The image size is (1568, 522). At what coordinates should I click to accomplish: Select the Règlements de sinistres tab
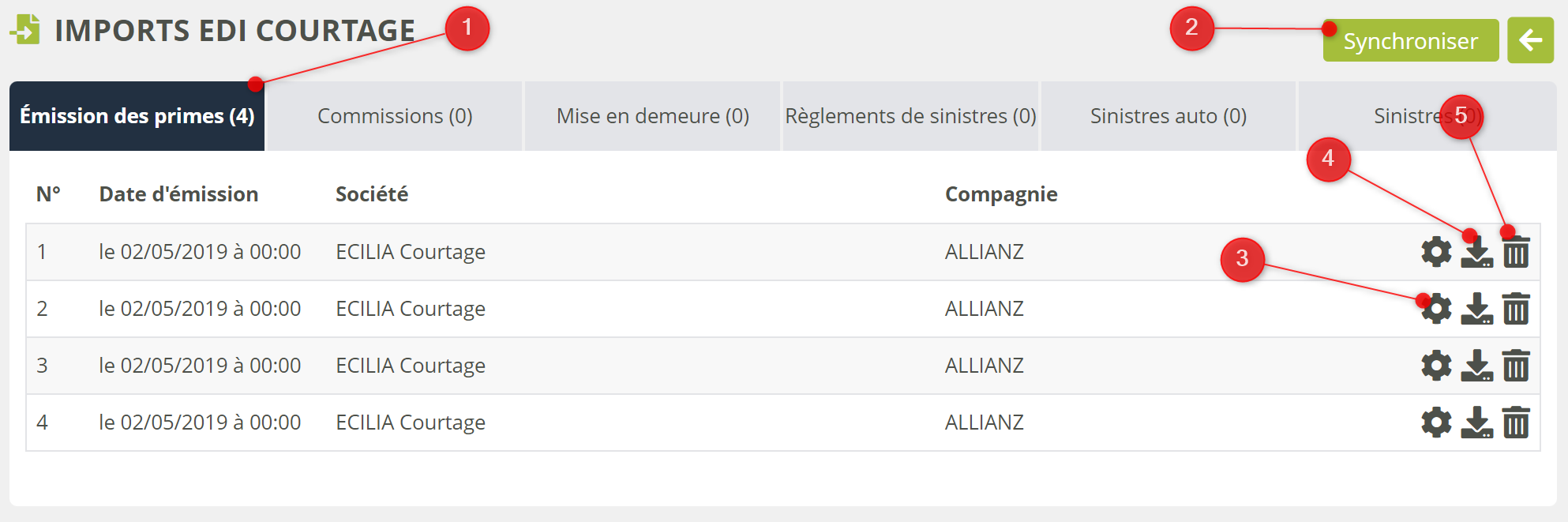tap(910, 116)
